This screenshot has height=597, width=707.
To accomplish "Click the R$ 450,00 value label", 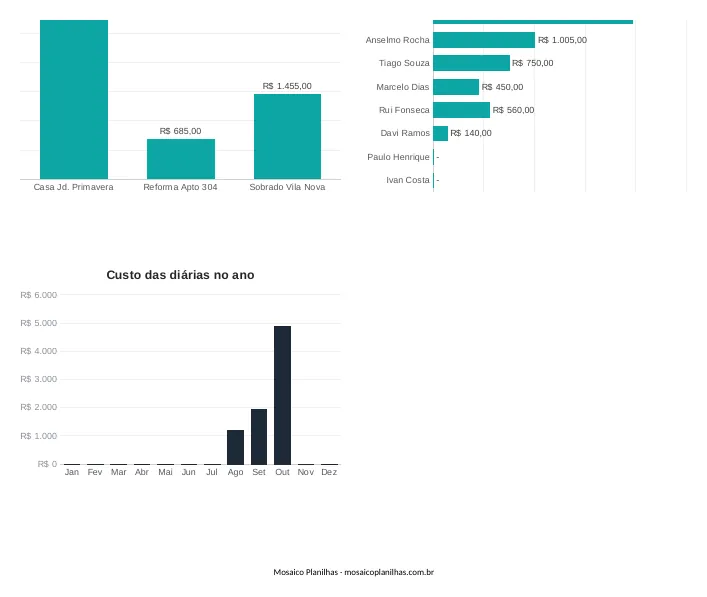I will (x=502, y=87).
